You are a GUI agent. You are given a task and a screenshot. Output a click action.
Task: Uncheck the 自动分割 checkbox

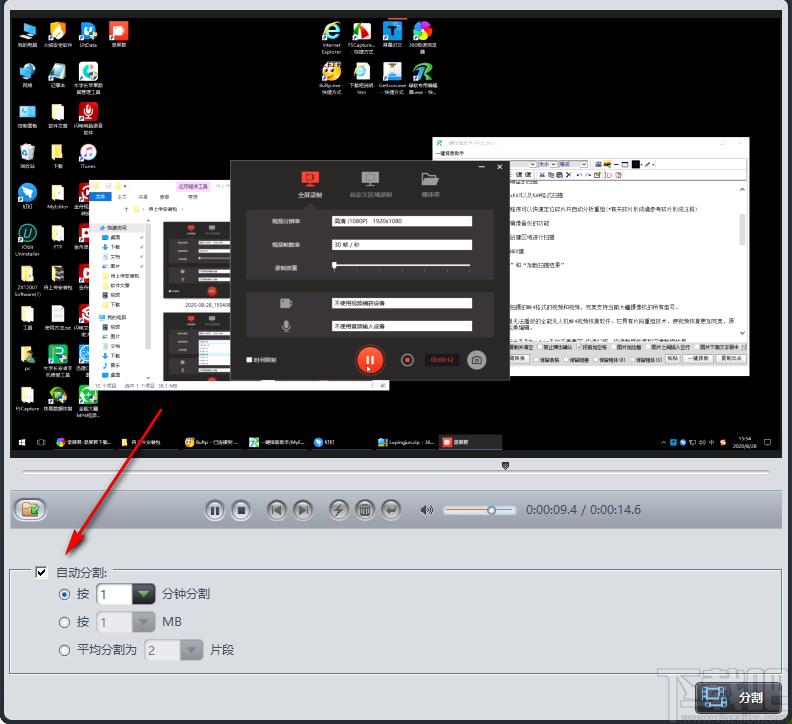[x=41, y=572]
